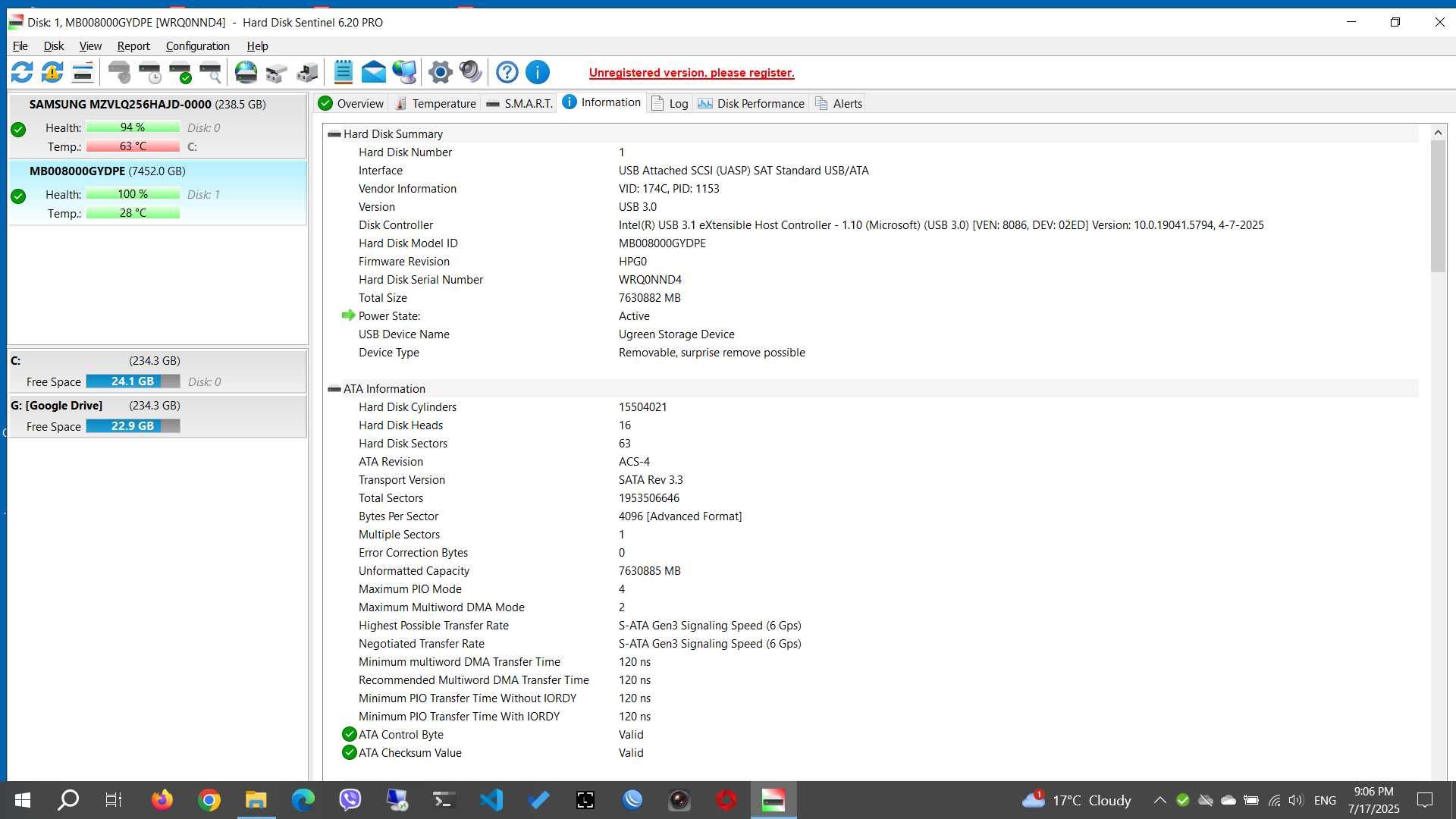Switch to the Disk Performance tab
The height and width of the screenshot is (819, 1456).
751,104
